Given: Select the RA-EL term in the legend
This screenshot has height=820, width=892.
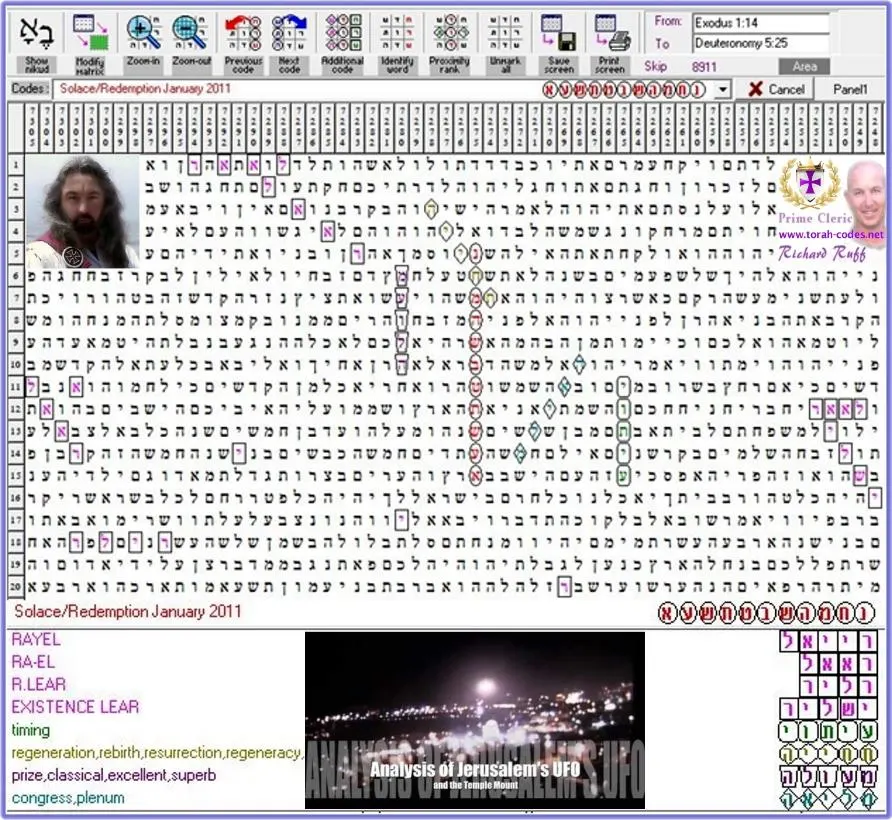Looking at the screenshot, I should point(33,662).
